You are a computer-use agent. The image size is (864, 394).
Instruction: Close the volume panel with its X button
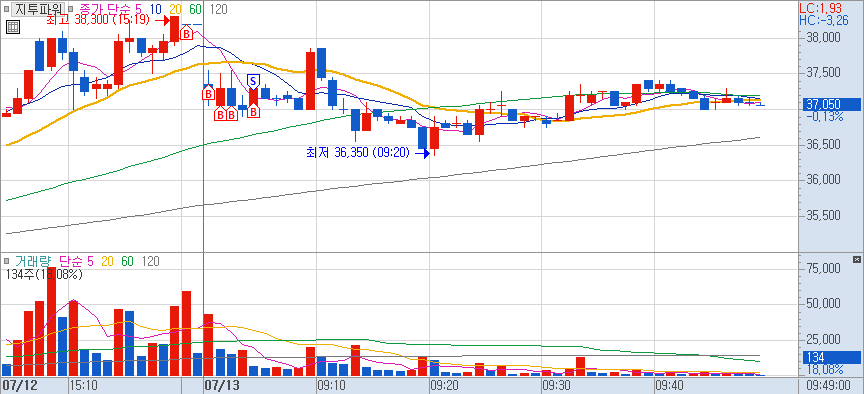[x=856, y=260]
